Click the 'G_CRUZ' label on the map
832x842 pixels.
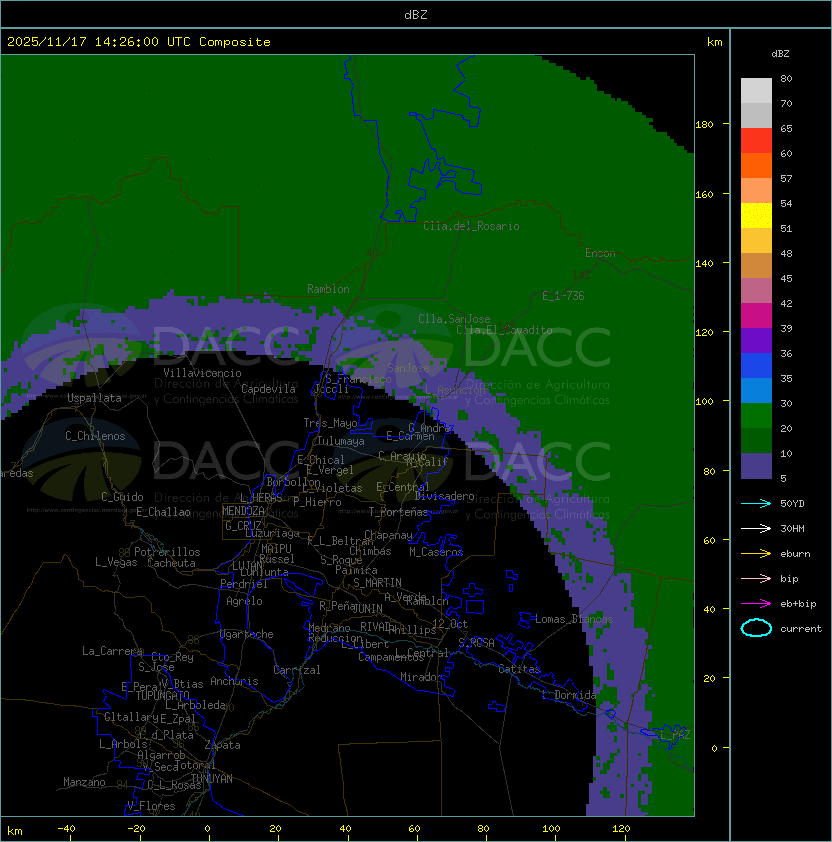coord(243,525)
